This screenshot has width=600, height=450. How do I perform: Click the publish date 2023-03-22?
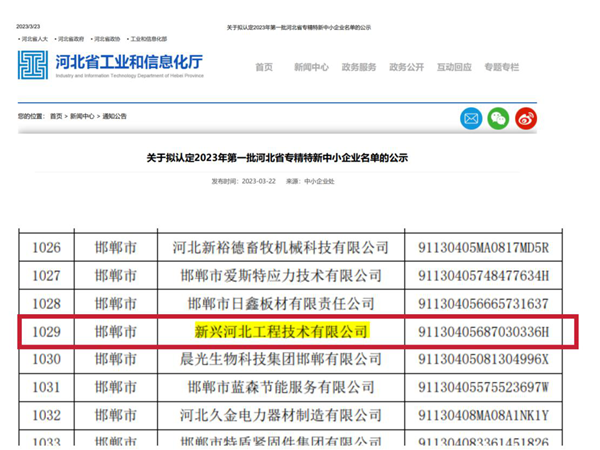pos(259,181)
